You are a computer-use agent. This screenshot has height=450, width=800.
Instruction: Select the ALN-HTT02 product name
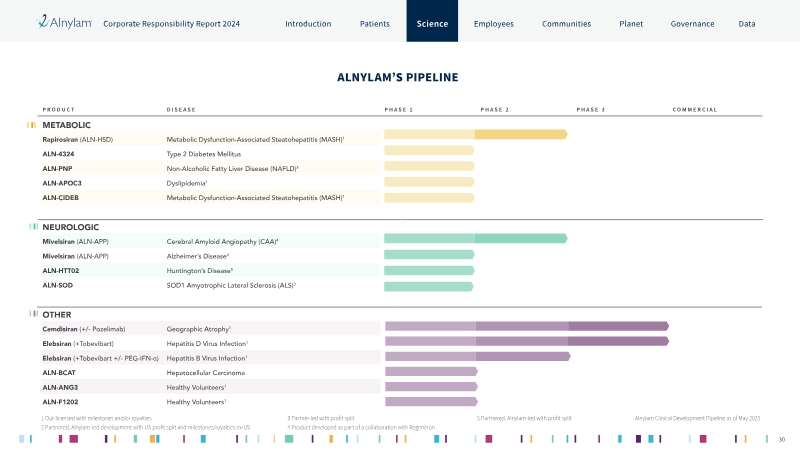[61, 271]
